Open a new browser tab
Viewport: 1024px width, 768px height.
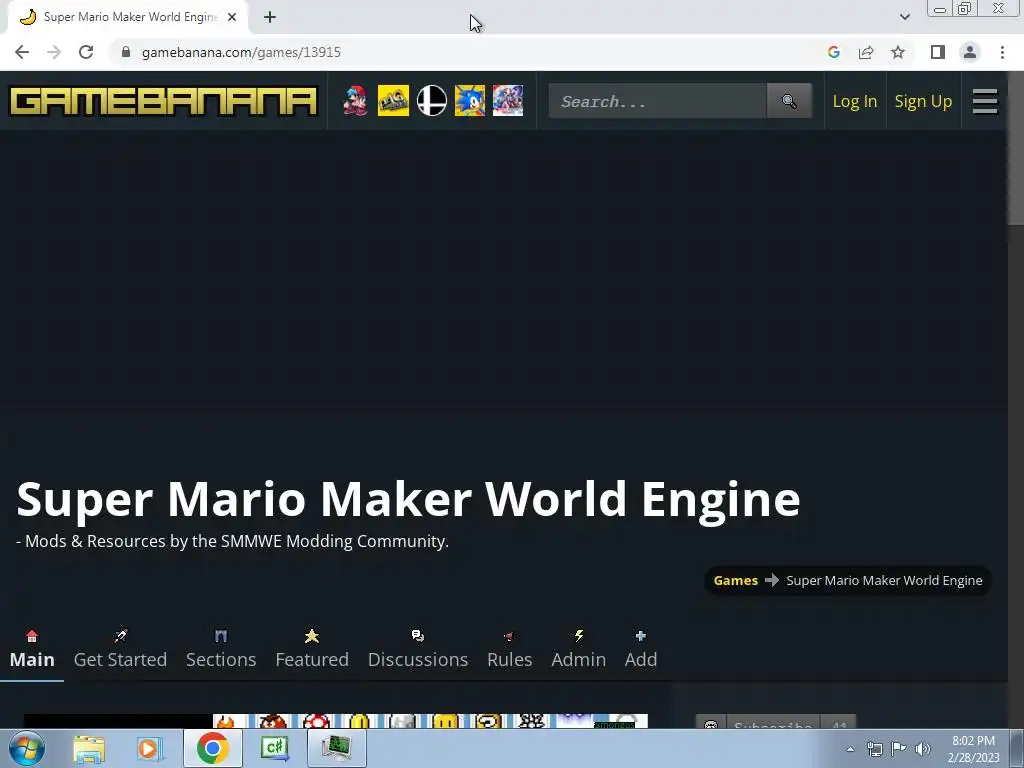270,17
